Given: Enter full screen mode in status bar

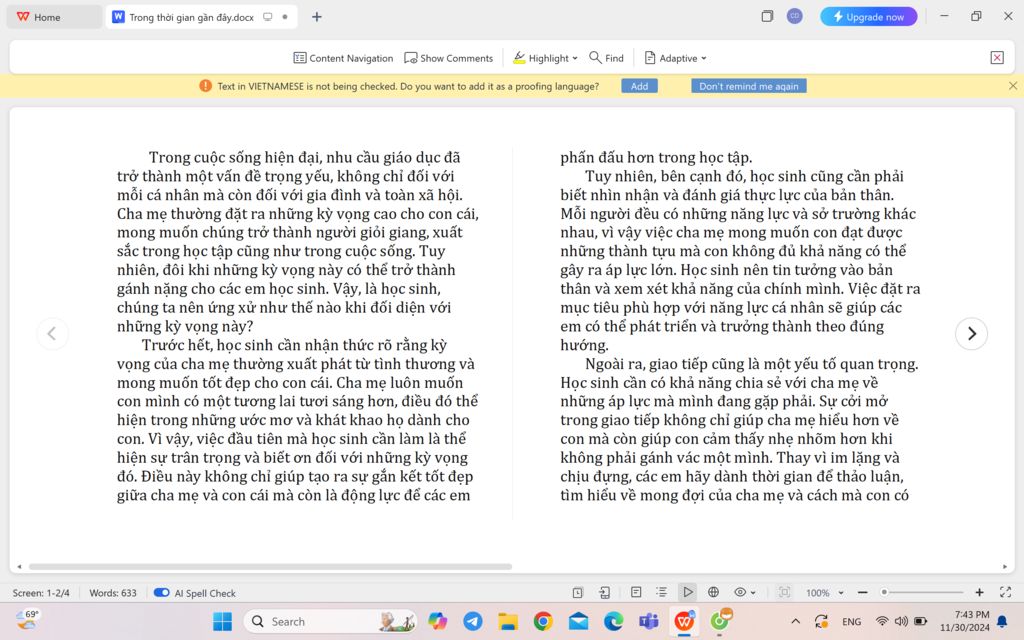Looking at the screenshot, I should (x=1006, y=593).
